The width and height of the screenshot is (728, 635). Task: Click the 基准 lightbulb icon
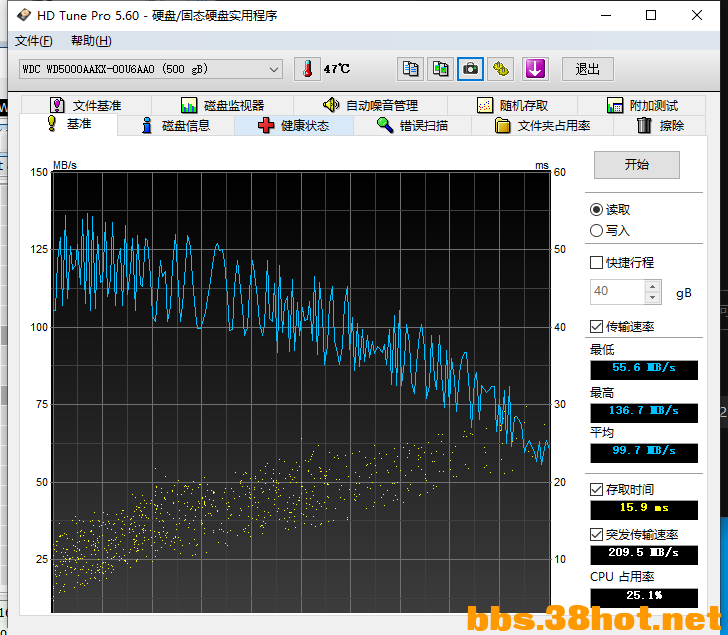tap(52, 123)
